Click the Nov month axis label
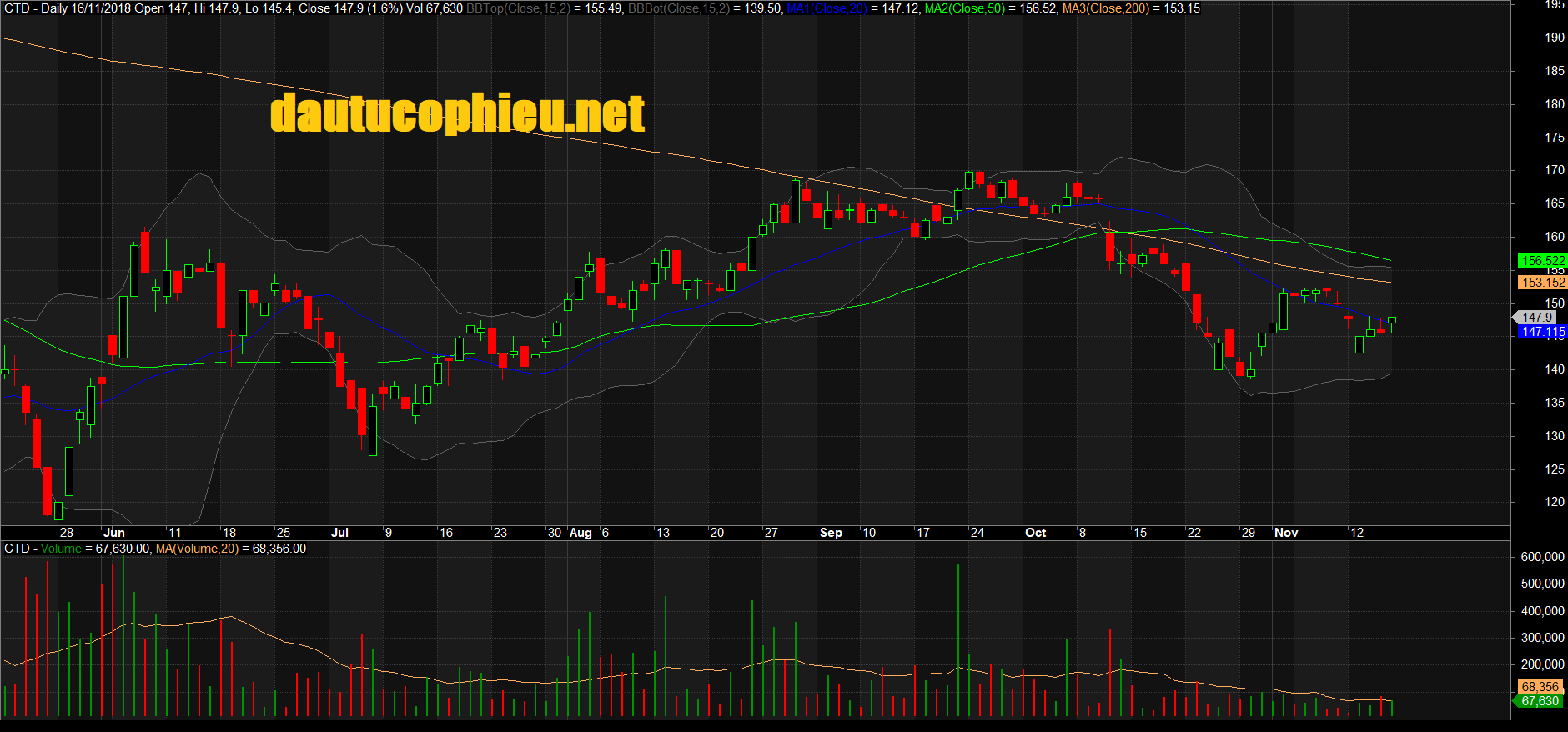The image size is (1568, 732). click(x=1286, y=533)
